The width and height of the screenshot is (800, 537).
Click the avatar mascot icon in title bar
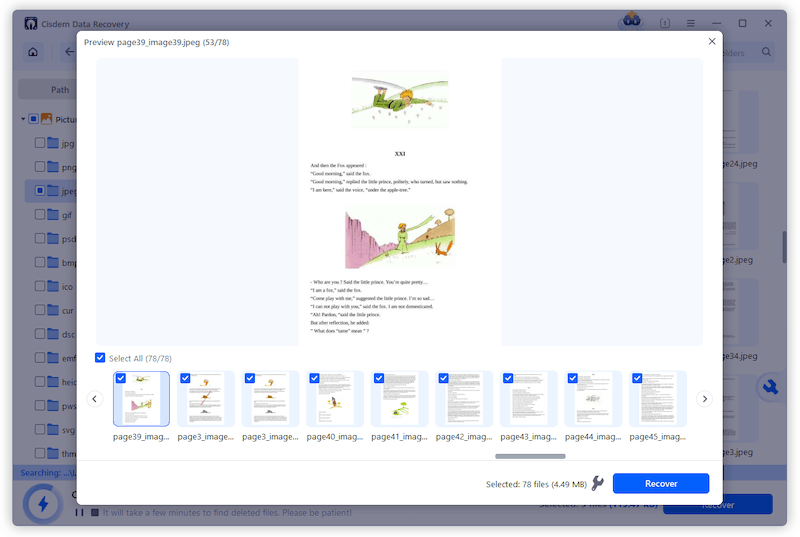point(632,21)
